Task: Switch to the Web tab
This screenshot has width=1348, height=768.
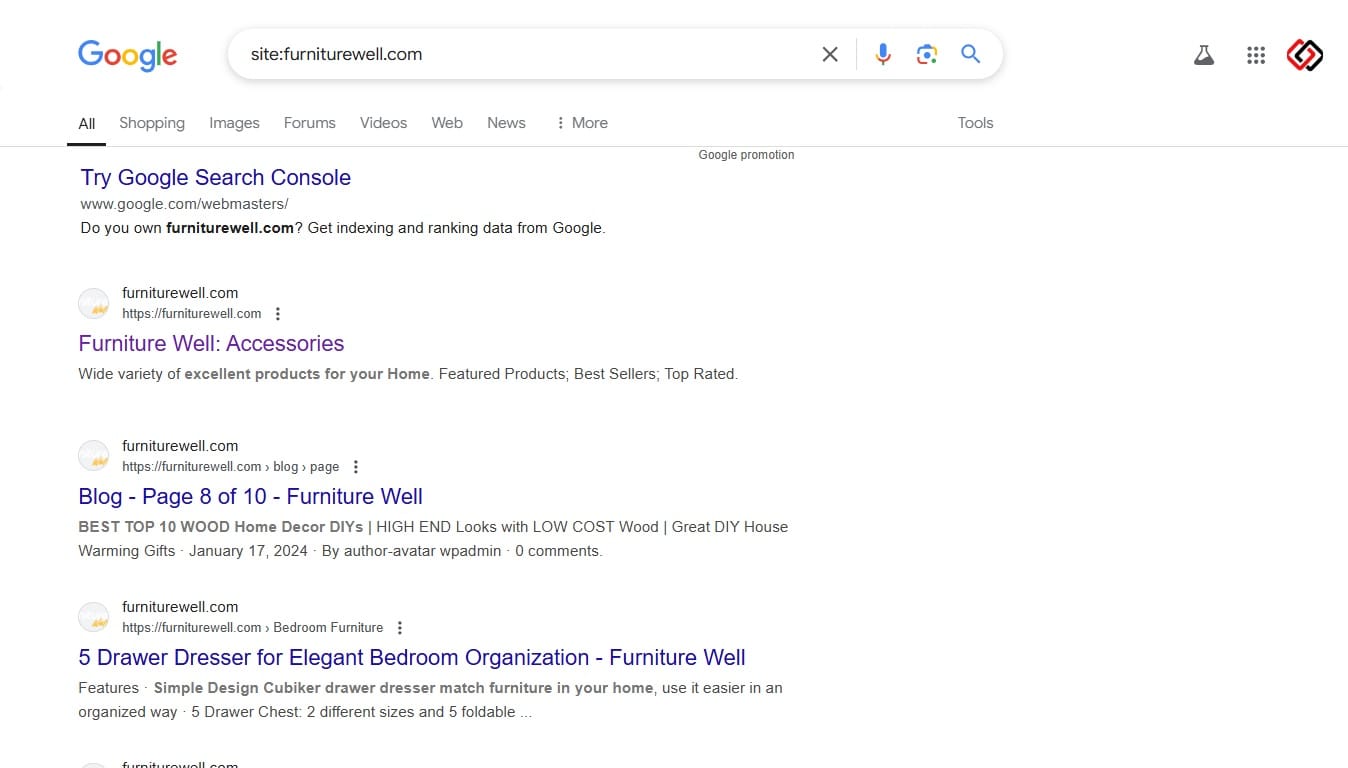Action: (447, 123)
